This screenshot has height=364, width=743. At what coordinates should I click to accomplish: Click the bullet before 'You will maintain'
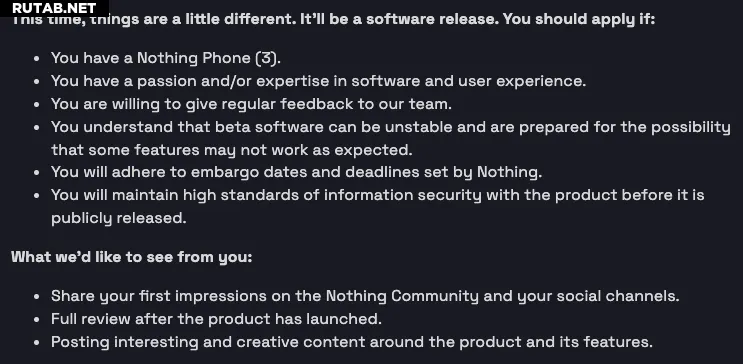click(x=37, y=196)
